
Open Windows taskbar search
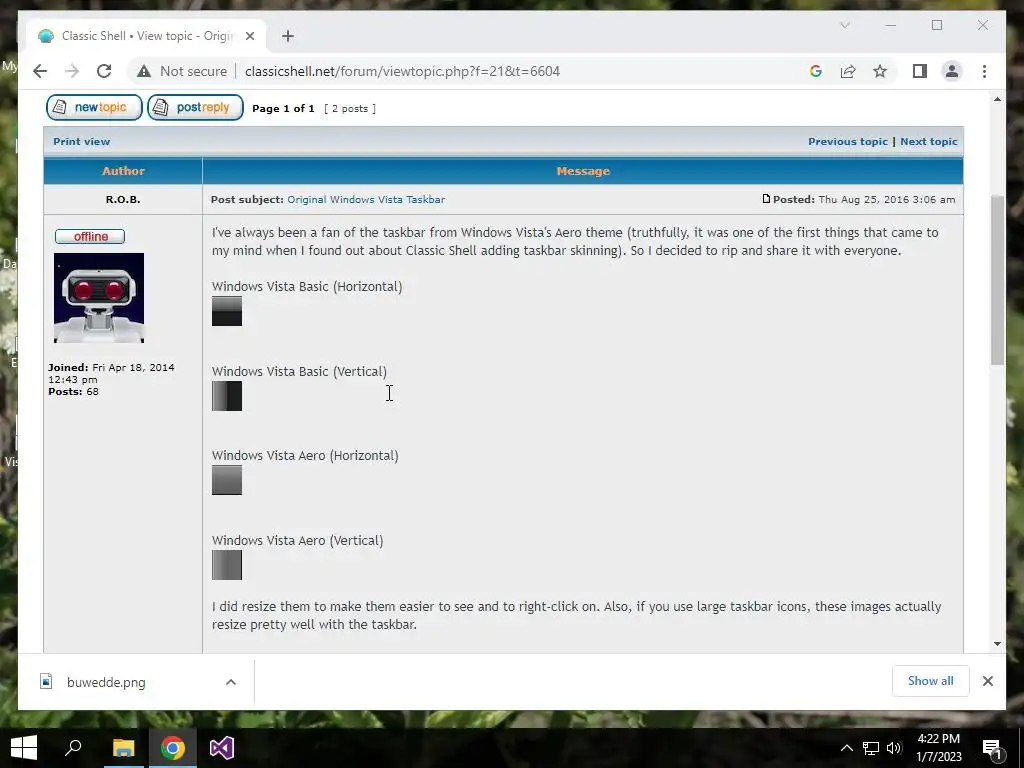[73, 748]
